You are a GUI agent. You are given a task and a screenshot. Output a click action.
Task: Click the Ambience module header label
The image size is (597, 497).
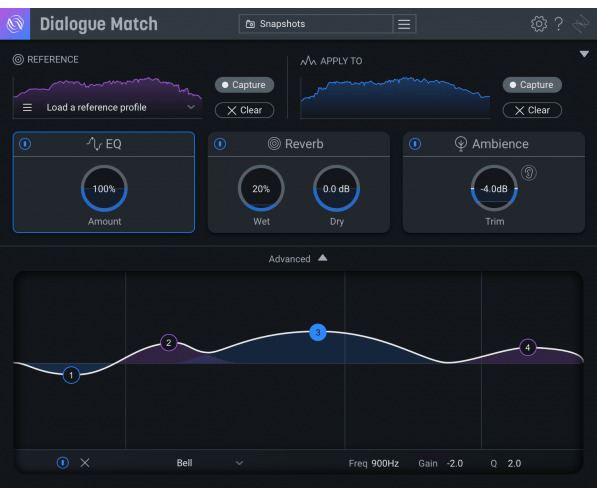pos(500,144)
